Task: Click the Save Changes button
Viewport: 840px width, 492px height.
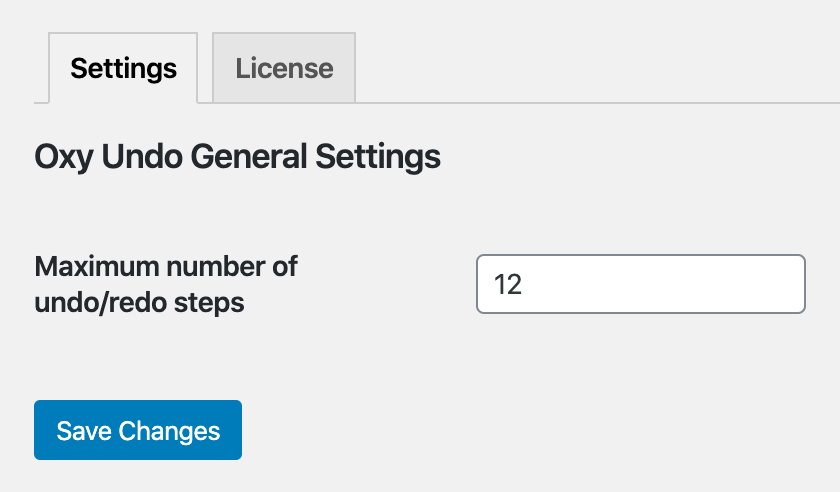Action: [x=138, y=430]
